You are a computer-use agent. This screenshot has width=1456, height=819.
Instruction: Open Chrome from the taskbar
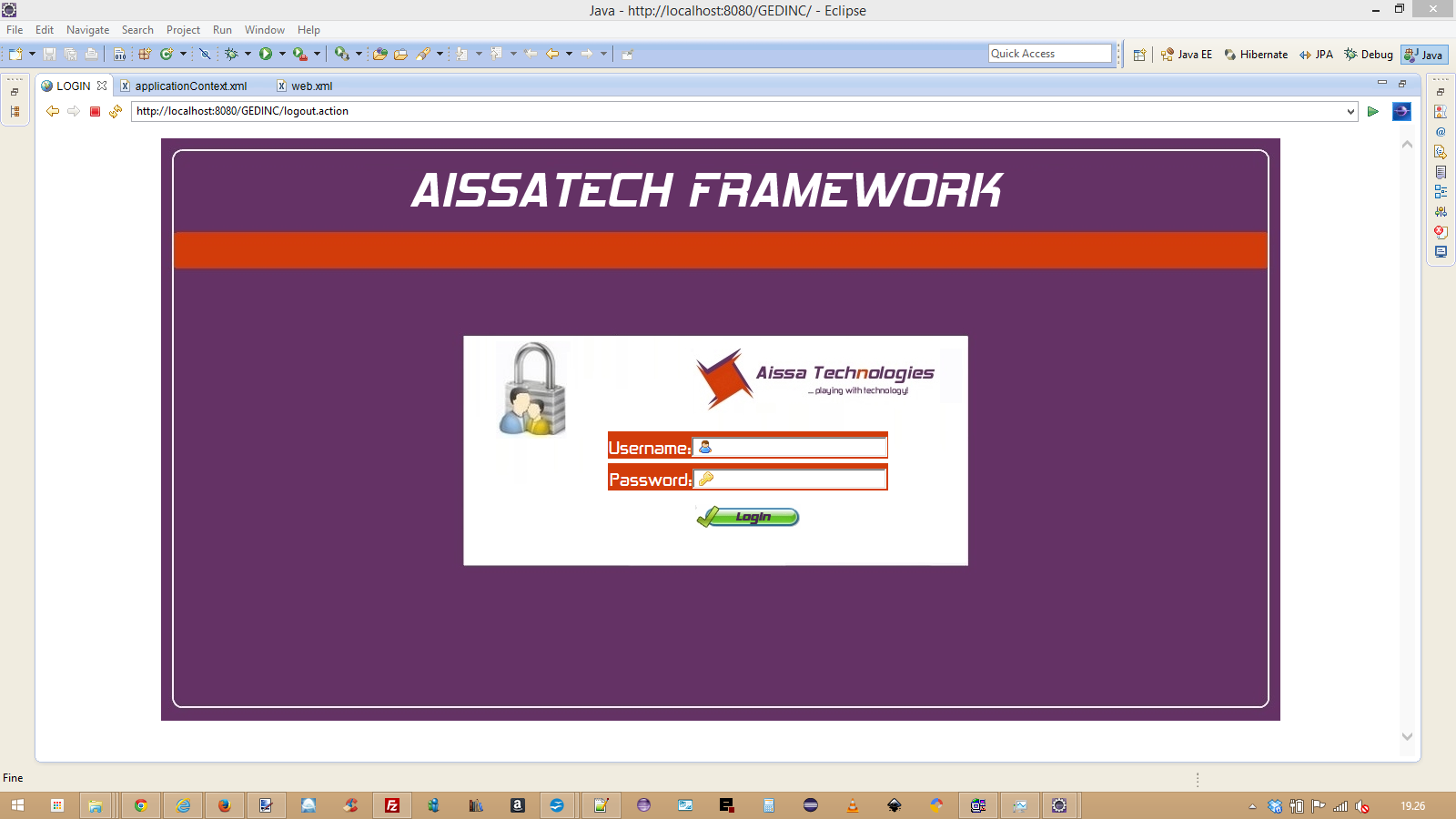point(140,805)
